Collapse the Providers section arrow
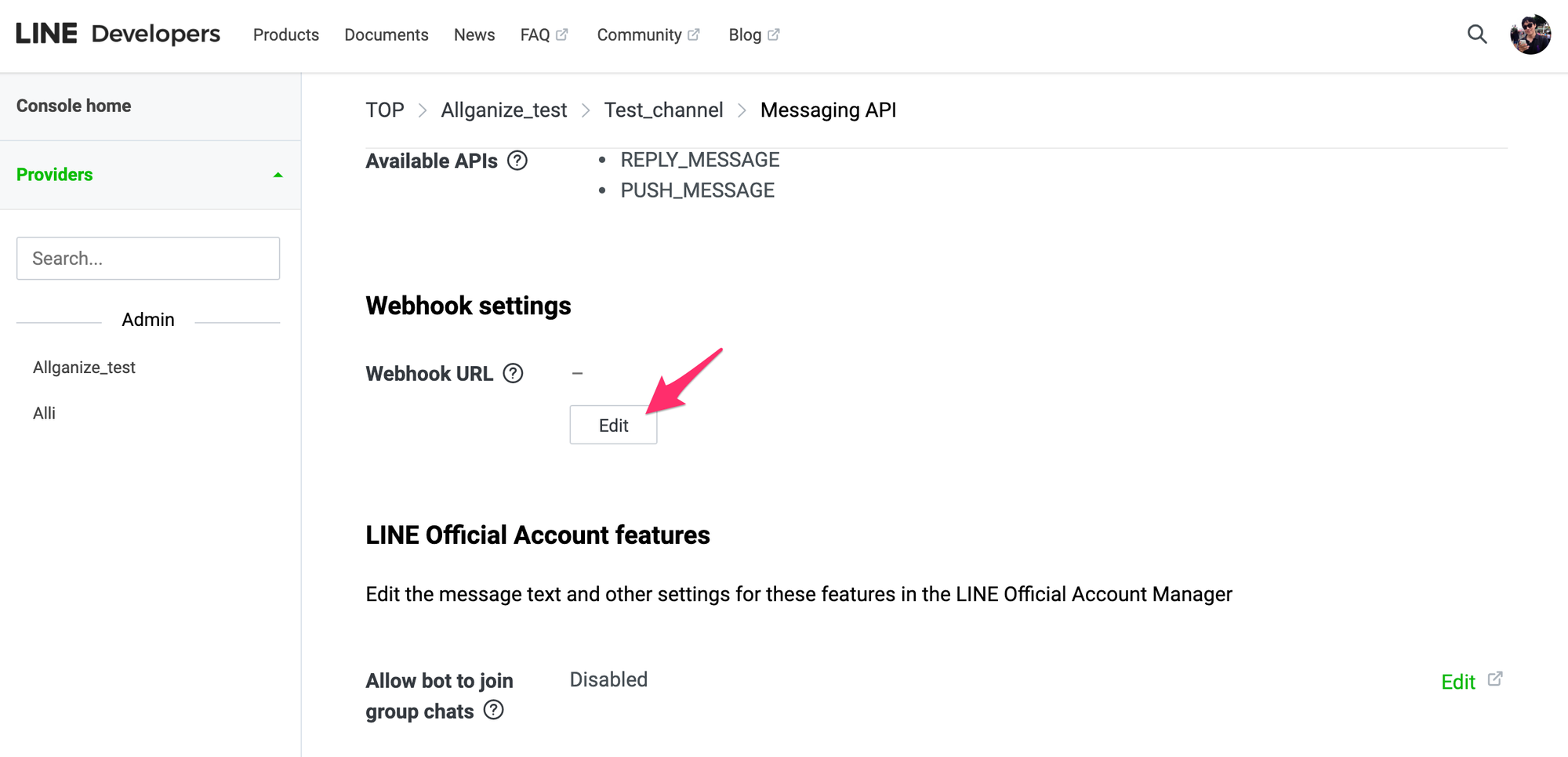Viewport: 1568px width, 757px height. tap(278, 175)
